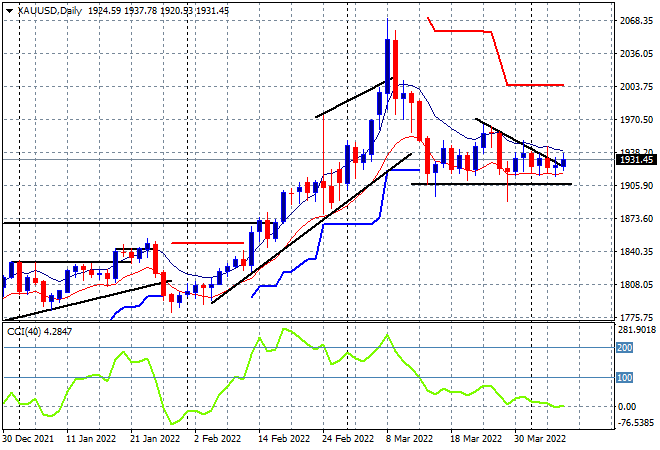This screenshot has height=450, width=660.
Task: Click the 2068.35 price axis label
Action: (x=636, y=21)
